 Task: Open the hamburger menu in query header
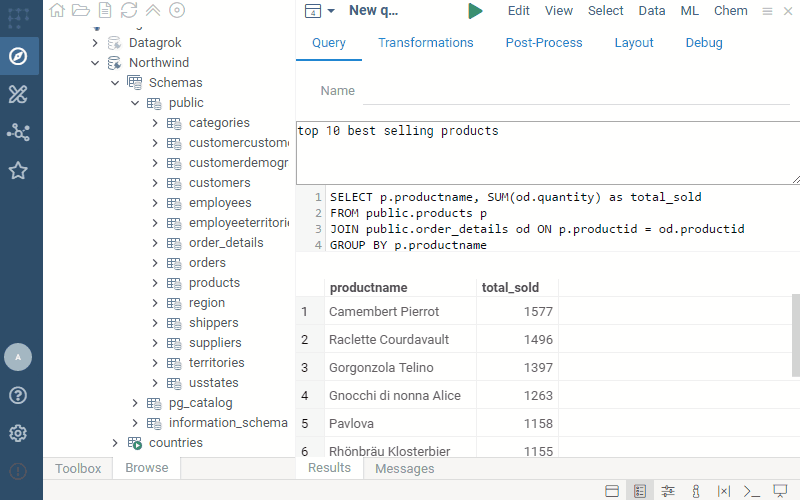tap(767, 11)
